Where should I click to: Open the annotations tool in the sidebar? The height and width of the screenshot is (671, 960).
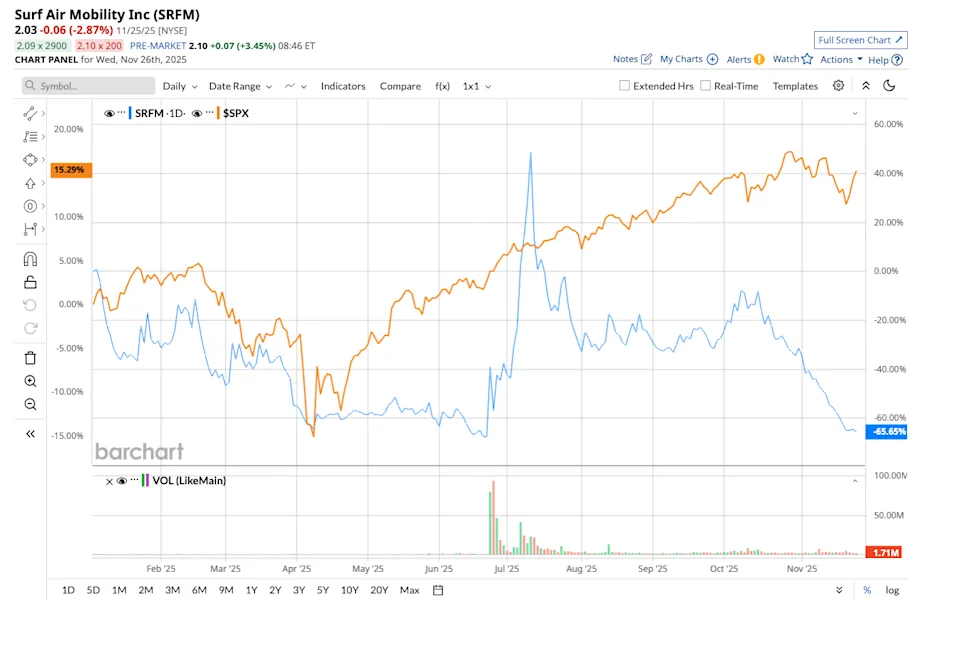click(30, 136)
